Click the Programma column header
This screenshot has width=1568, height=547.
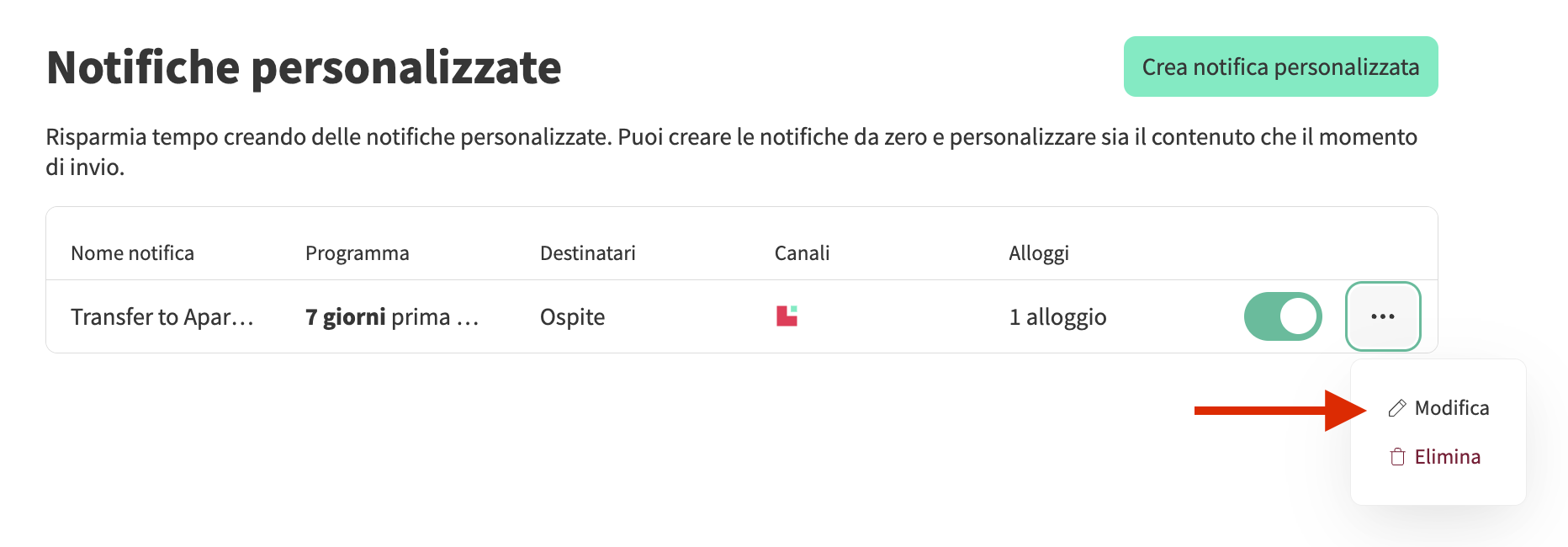point(357,253)
